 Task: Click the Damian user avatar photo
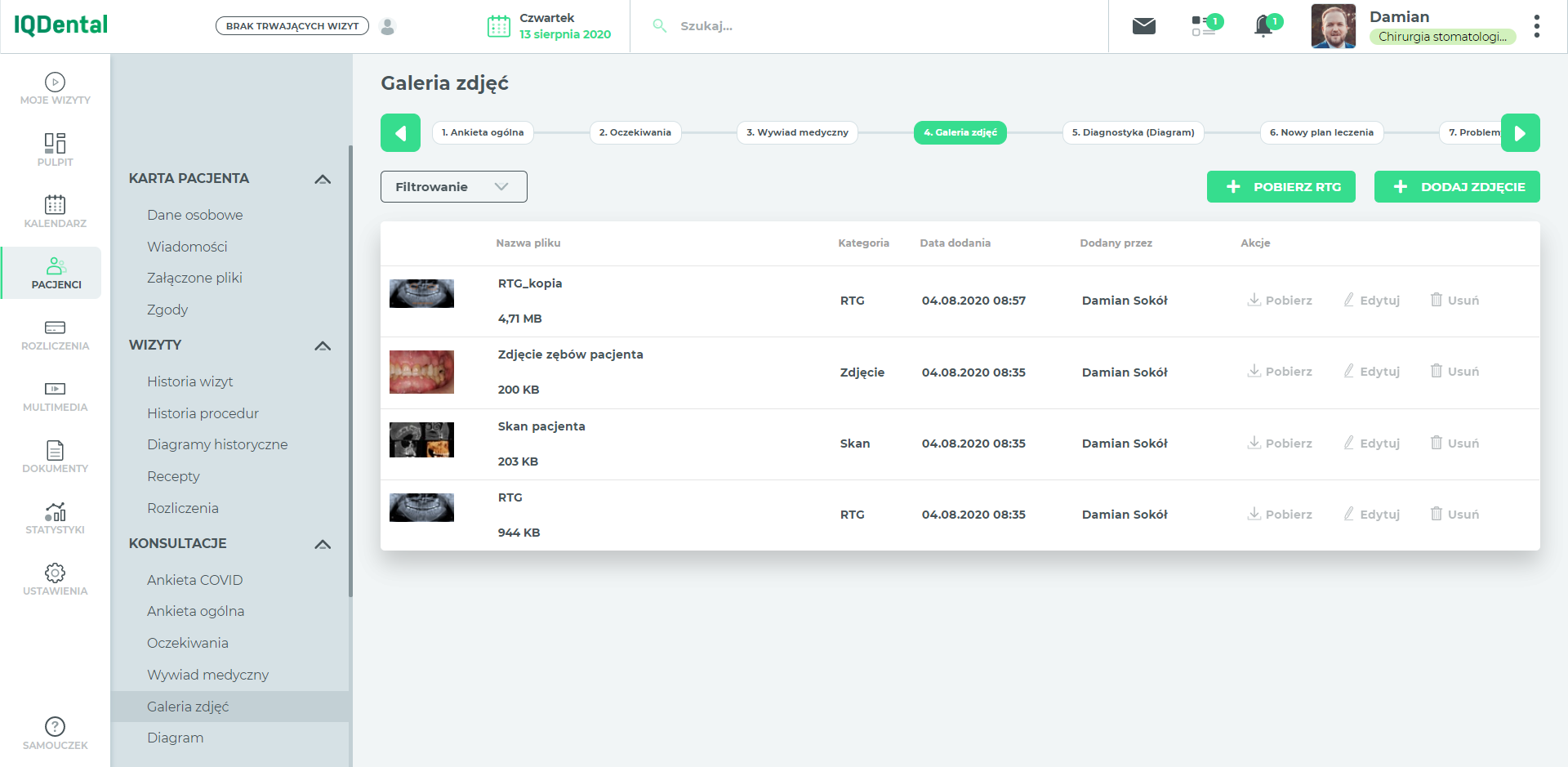point(1334,26)
